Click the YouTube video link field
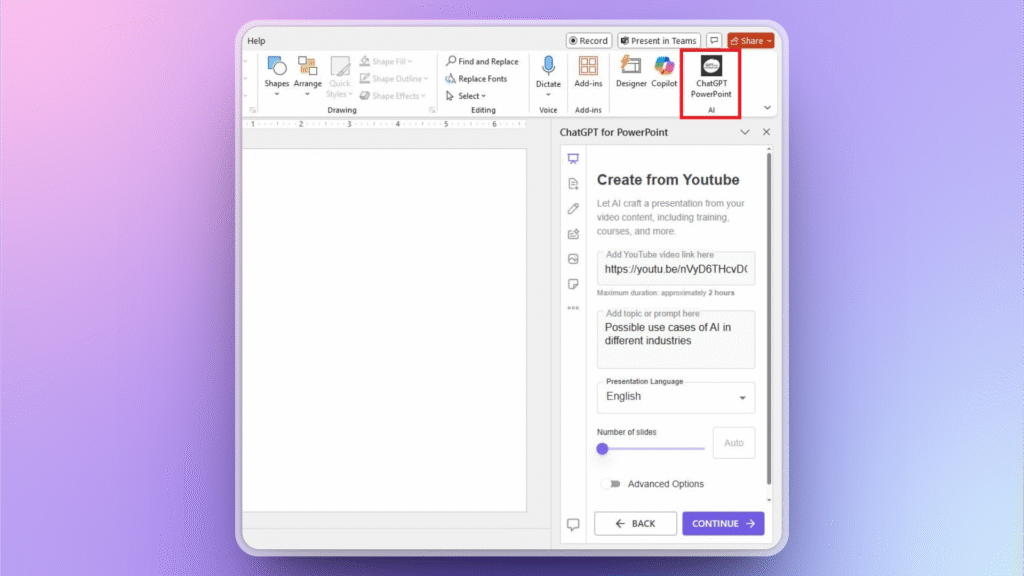Image resolution: width=1024 pixels, height=576 pixels. tap(676, 270)
